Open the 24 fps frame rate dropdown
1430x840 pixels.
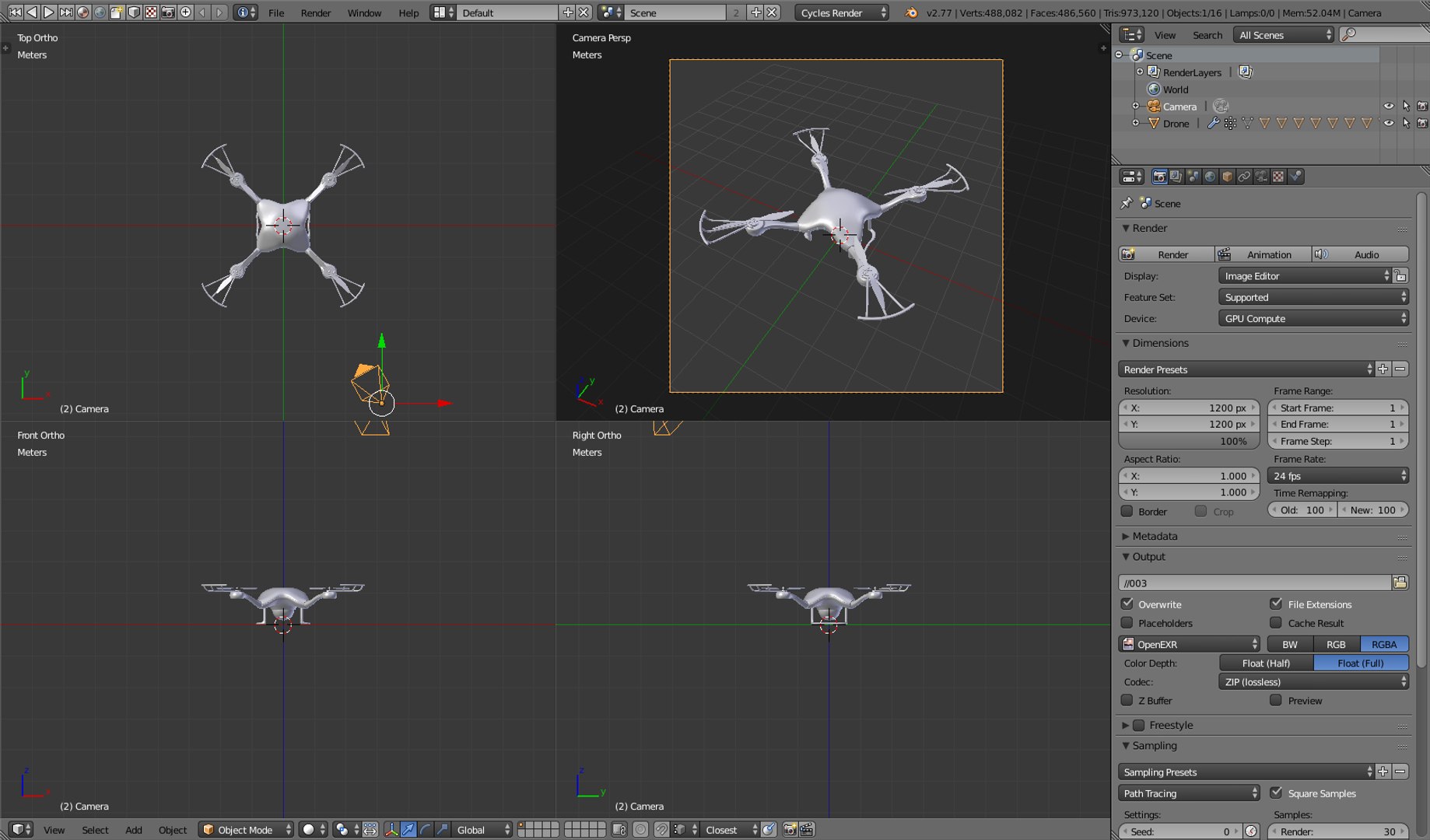point(1338,476)
